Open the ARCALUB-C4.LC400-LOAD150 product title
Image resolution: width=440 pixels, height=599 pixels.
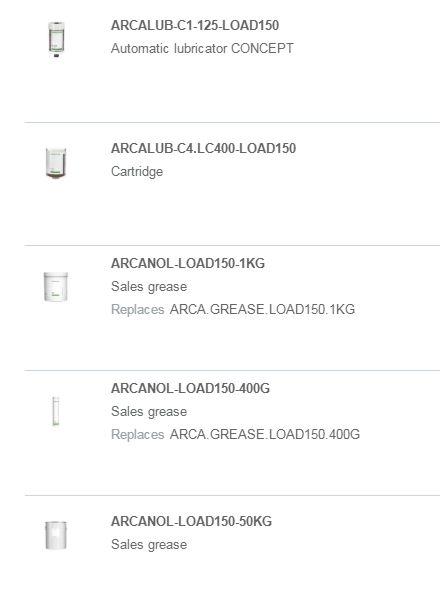point(203,148)
